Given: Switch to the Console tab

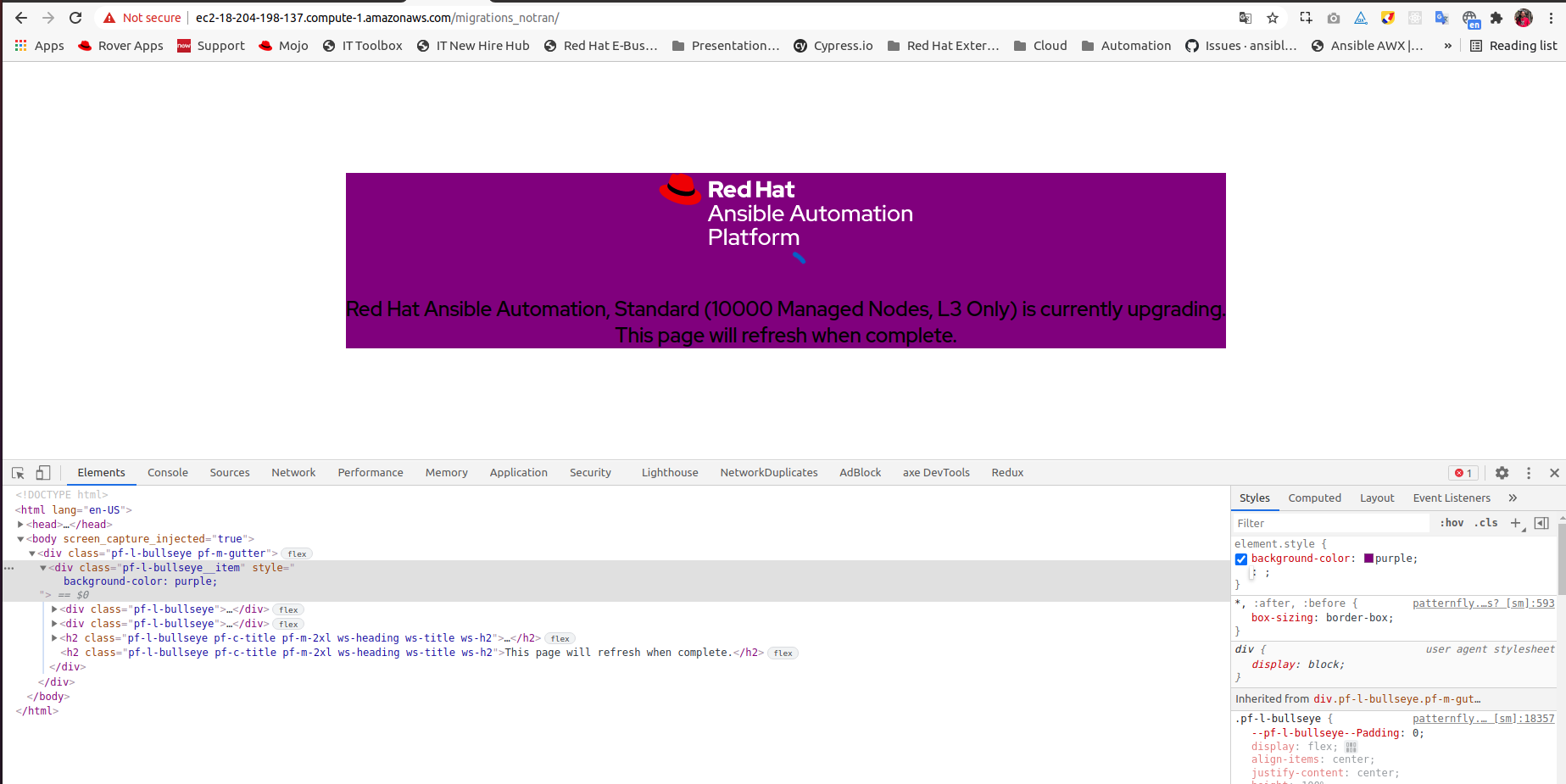Looking at the screenshot, I should [x=168, y=473].
